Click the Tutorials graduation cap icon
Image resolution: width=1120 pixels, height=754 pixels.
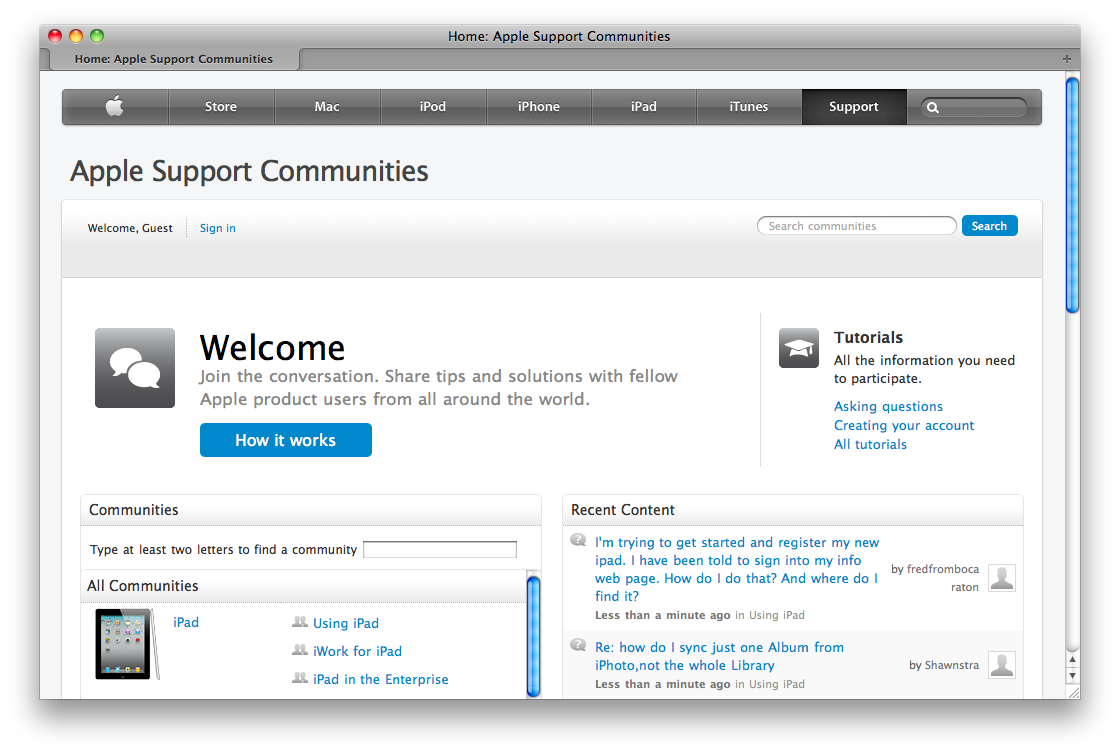pyautogui.click(x=799, y=348)
